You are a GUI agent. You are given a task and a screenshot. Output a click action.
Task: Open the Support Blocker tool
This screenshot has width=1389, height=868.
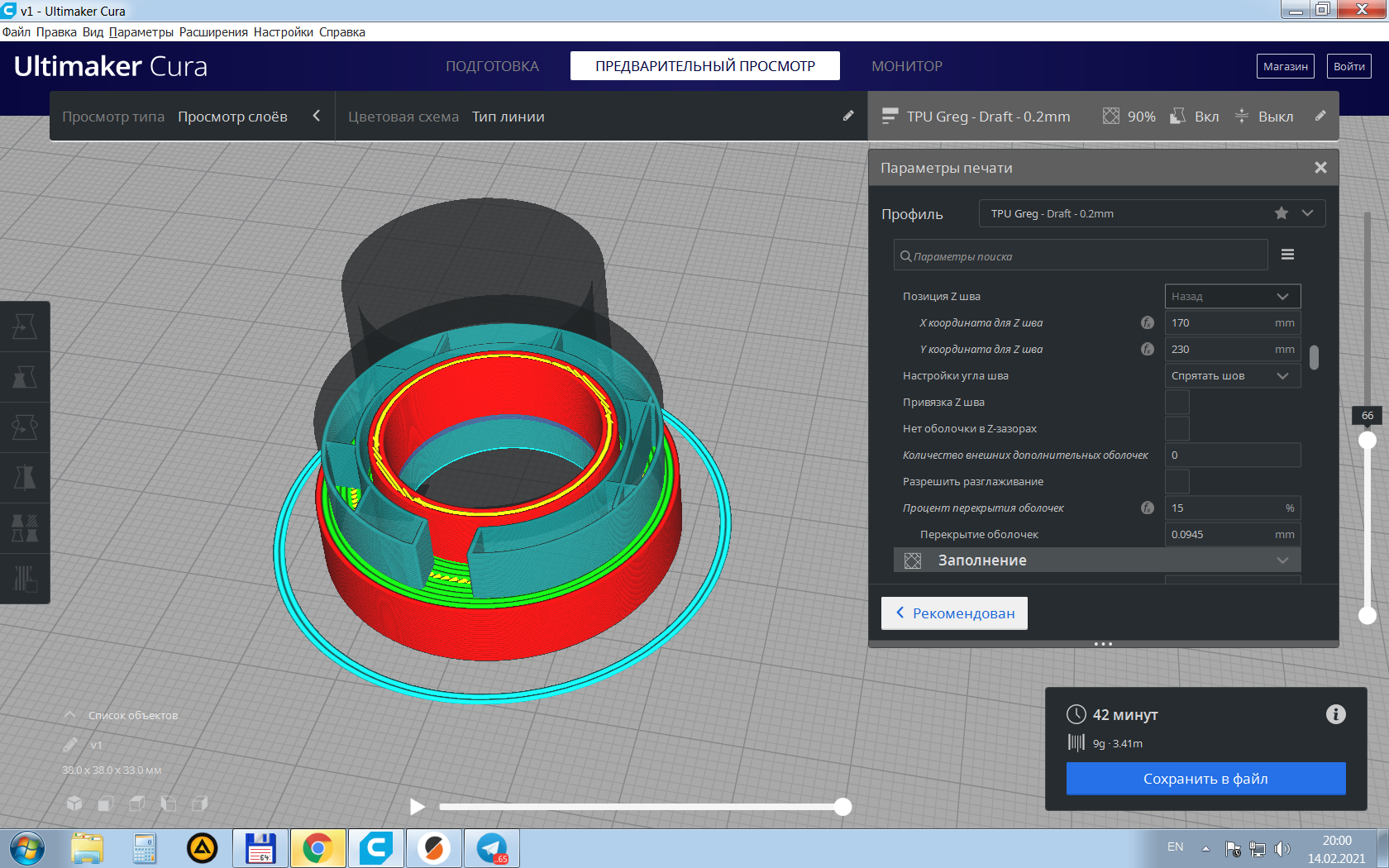click(x=25, y=579)
